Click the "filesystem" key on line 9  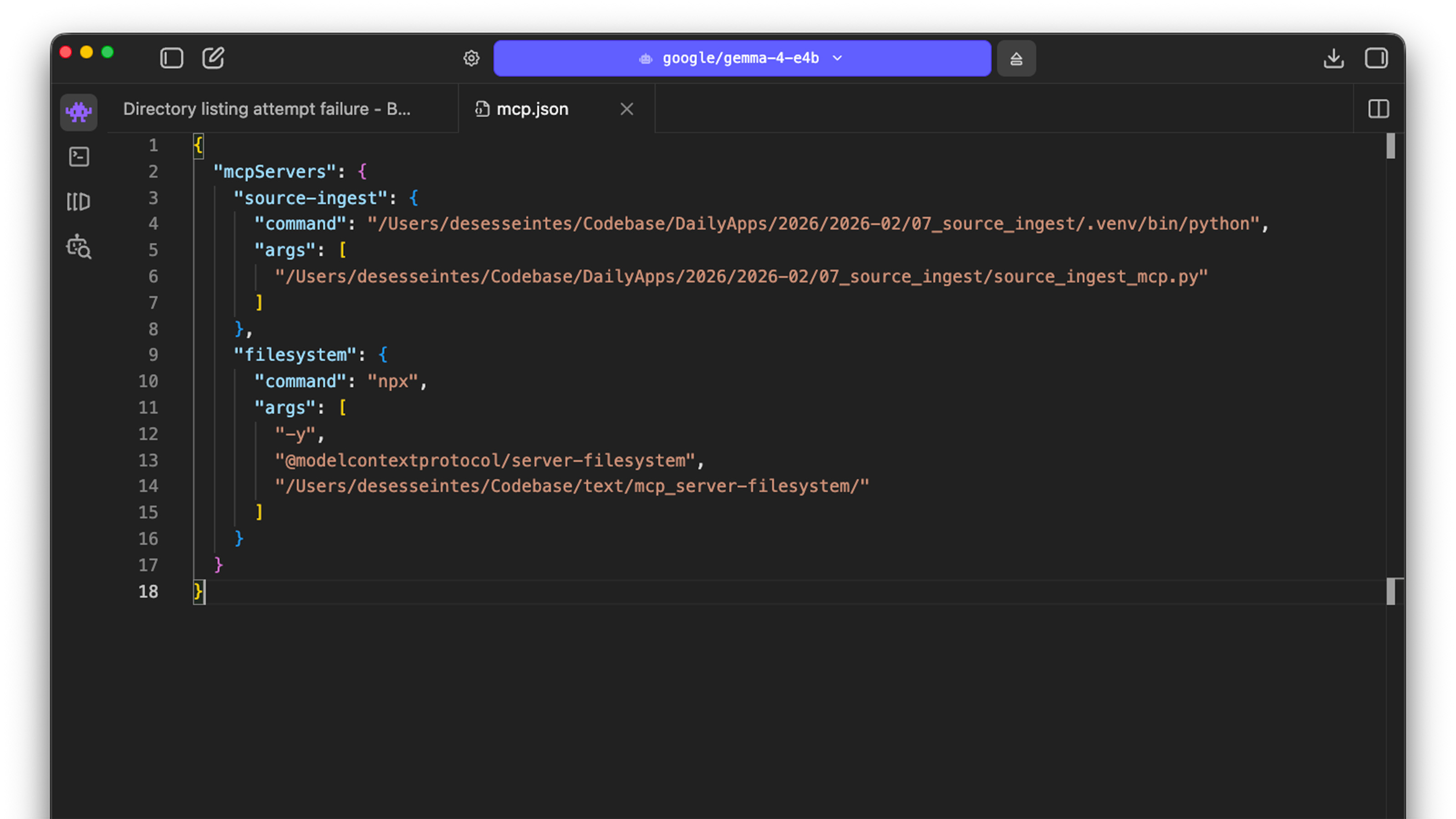point(295,355)
